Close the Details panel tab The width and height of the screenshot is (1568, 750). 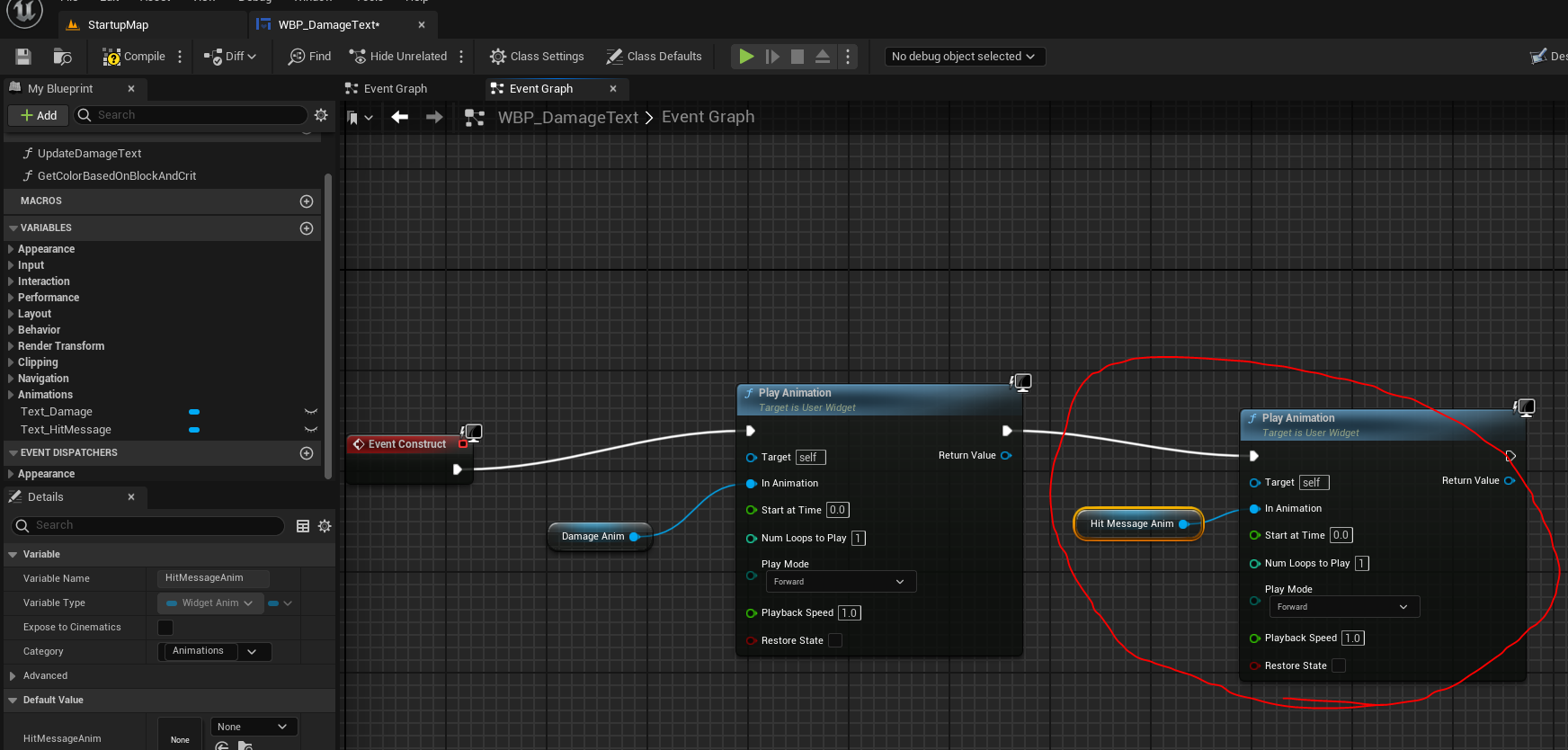[x=131, y=497]
